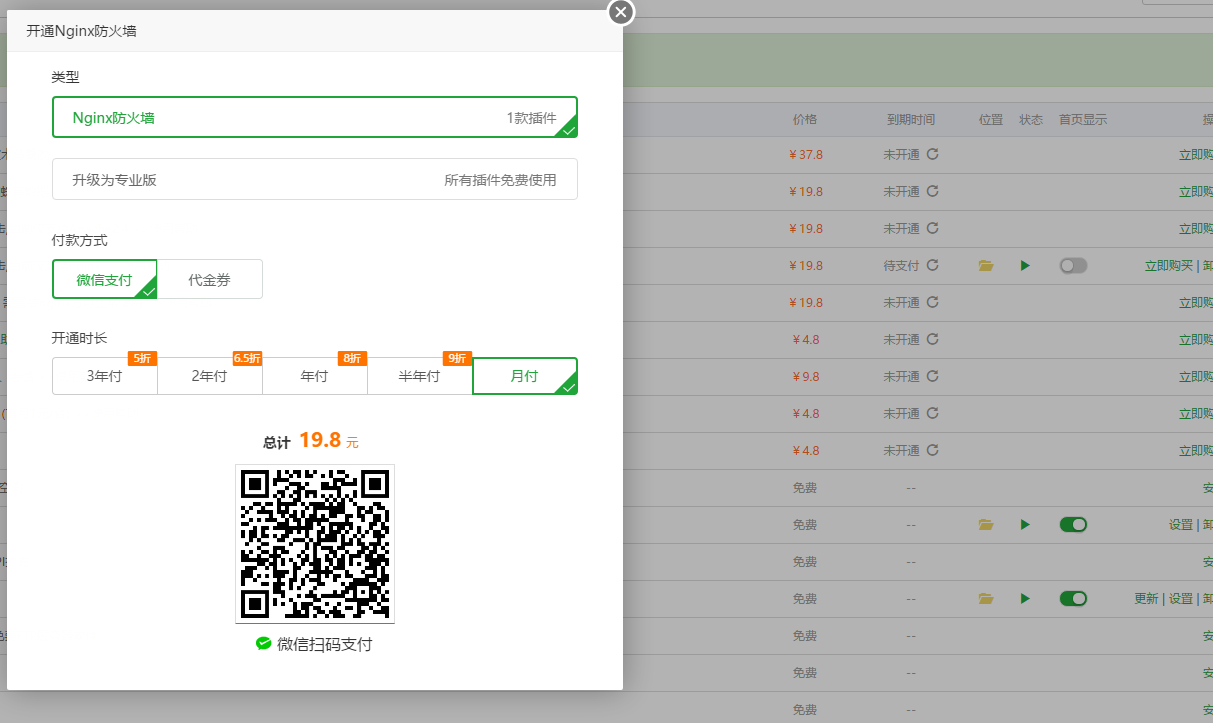Image resolution: width=1213 pixels, height=723 pixels.
Task: Pick the 2年付 duration option
Action: coord(210,376)
